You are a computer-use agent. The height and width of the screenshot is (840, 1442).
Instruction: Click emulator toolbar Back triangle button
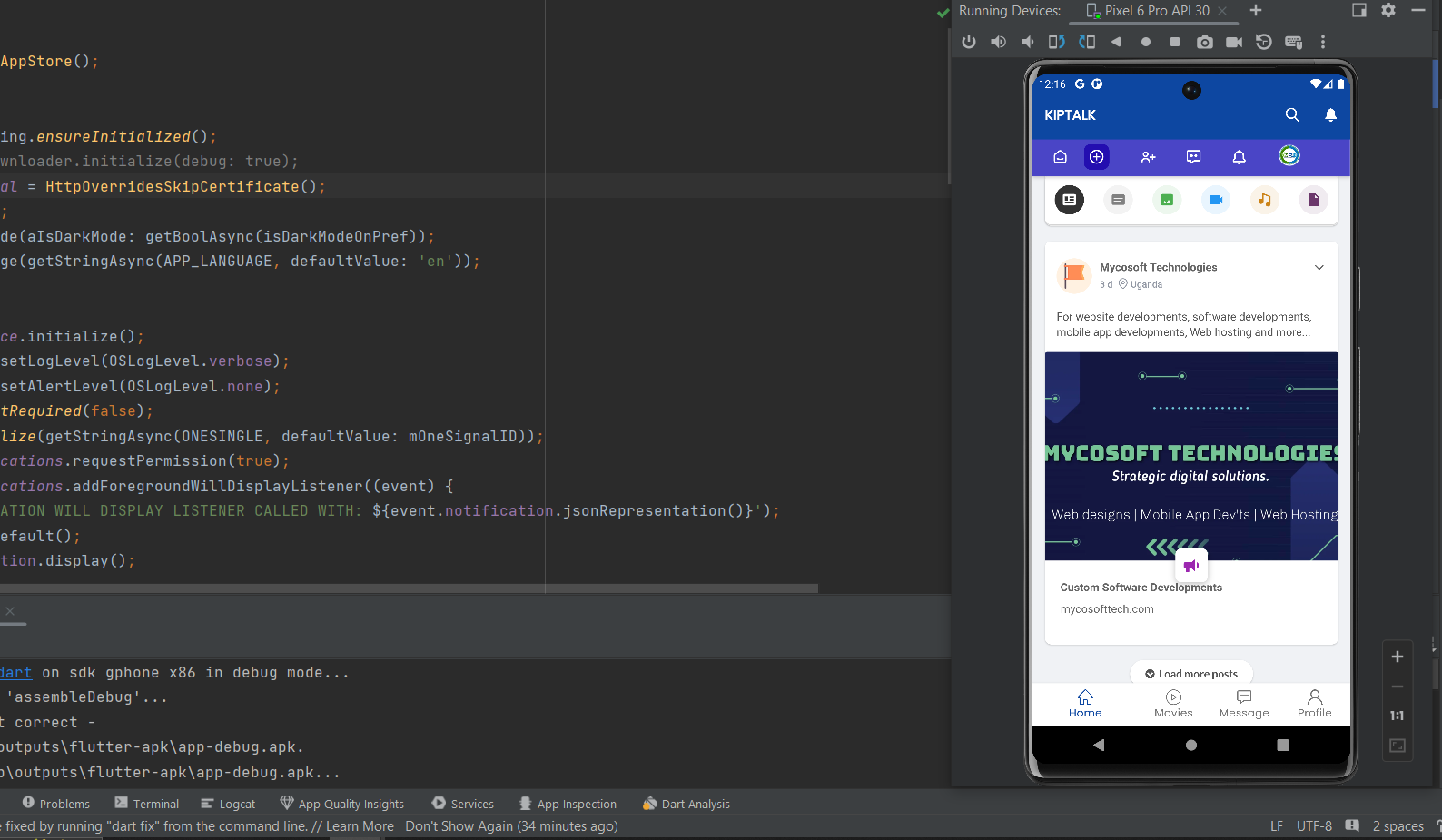click(1116, 42)
